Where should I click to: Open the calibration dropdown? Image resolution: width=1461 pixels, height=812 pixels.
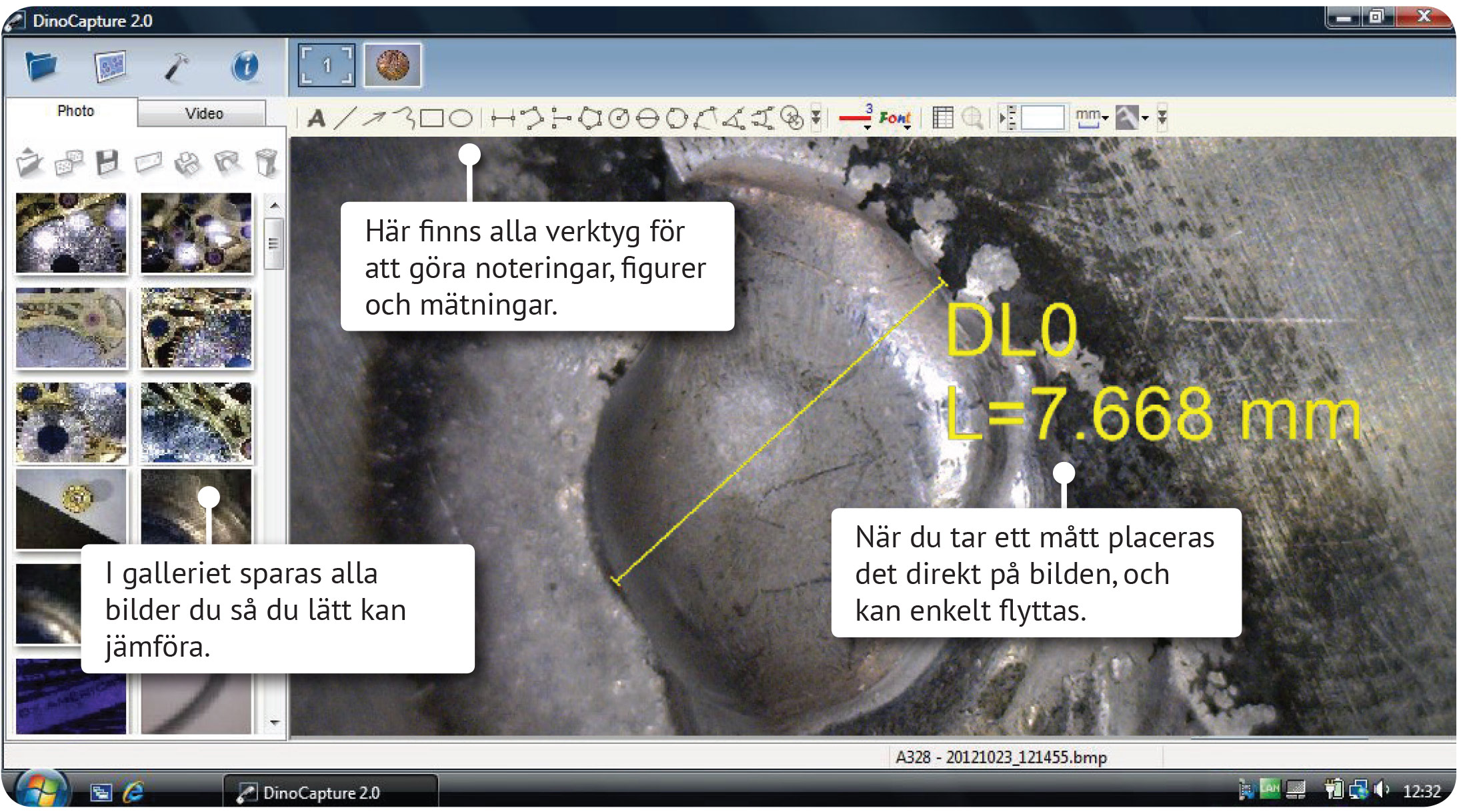[1132, 118]
